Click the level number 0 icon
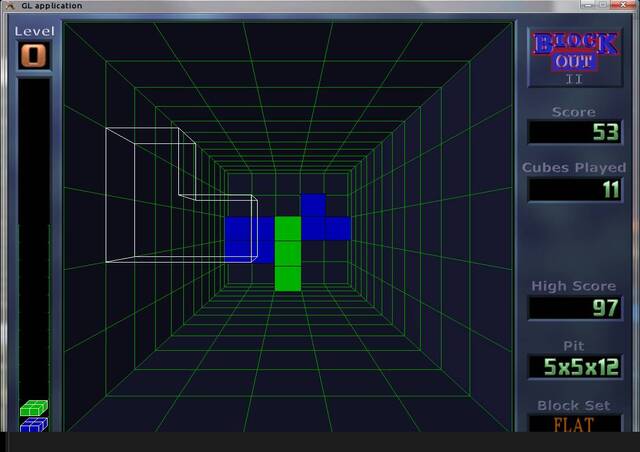Viewport: 640px width, 452px height. [34, 56]
